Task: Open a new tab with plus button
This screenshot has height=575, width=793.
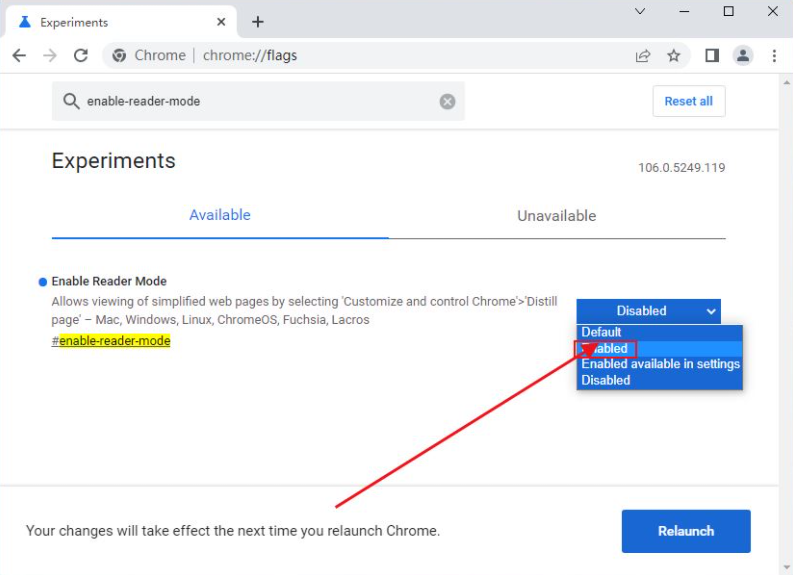Action: [x=258, y=22]
